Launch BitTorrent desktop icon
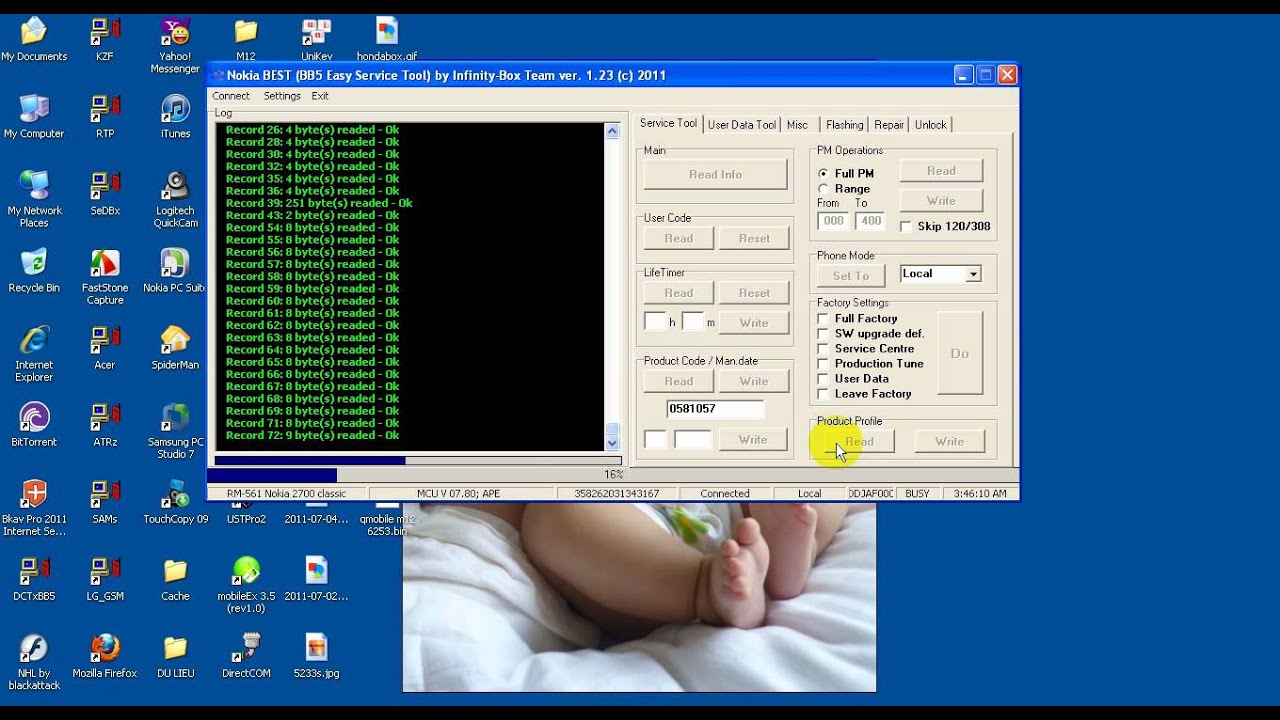The height and width of the screenshot is (720, 1280). [34, 424]
